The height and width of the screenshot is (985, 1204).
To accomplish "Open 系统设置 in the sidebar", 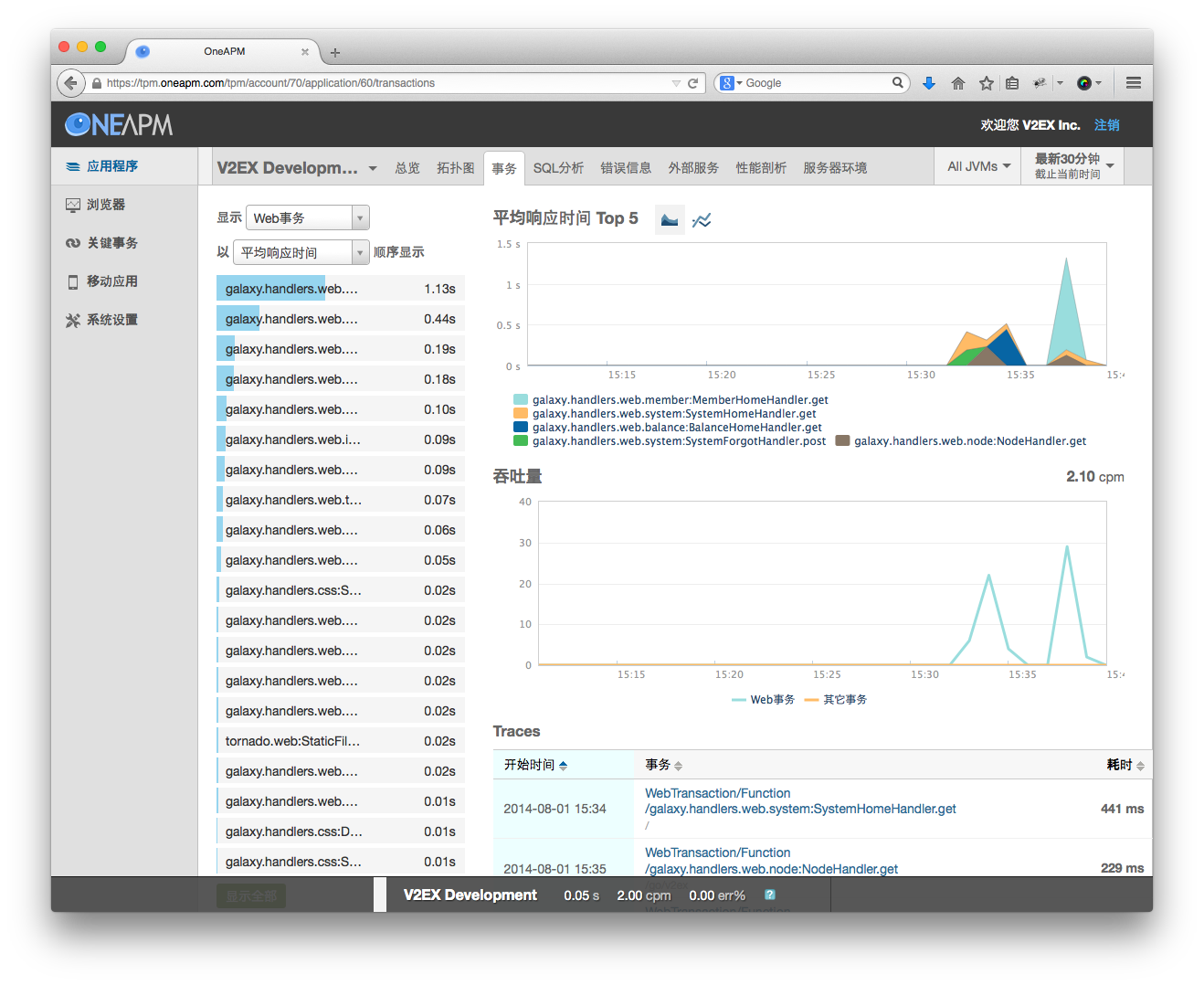I will [x=111, y=320].
